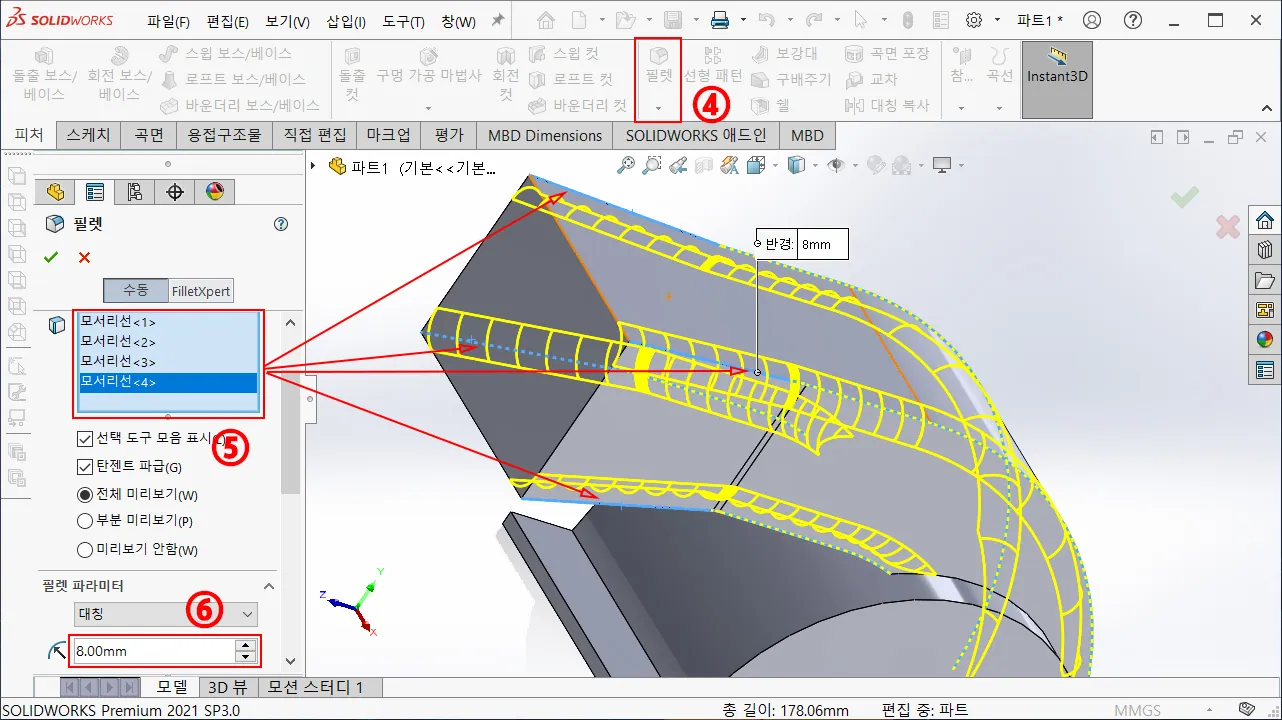Switch to the SOLIDWORKS 애드인 tab
Screen dimensions: 1282x720
point(696,135)
